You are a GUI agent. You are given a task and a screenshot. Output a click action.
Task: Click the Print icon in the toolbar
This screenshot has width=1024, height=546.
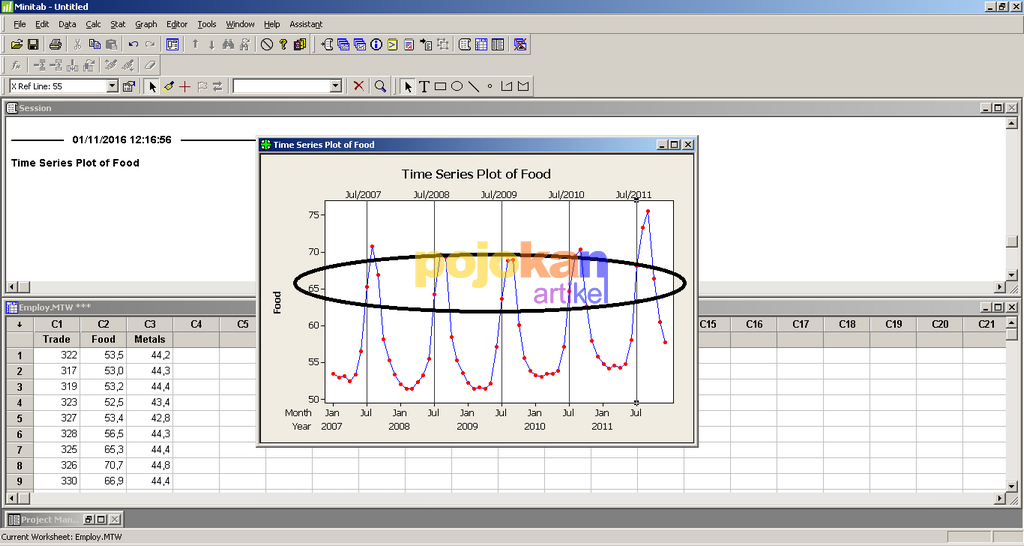56,44
